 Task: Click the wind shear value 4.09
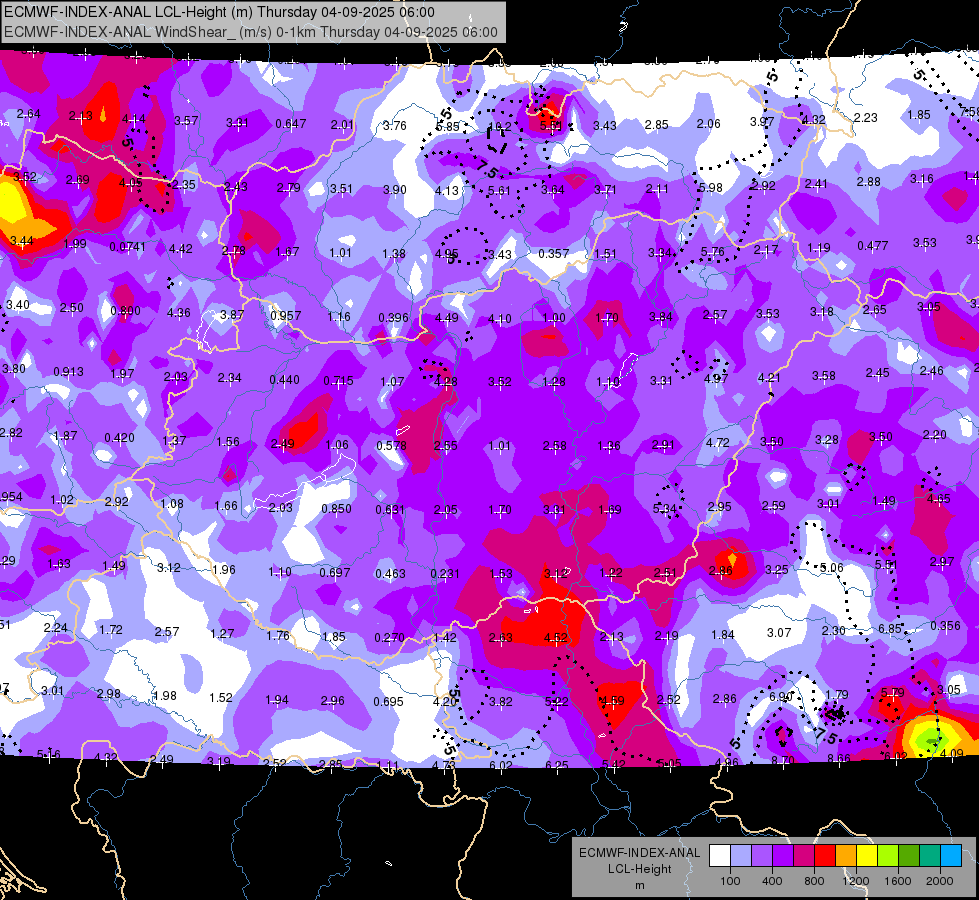(952, 753)
